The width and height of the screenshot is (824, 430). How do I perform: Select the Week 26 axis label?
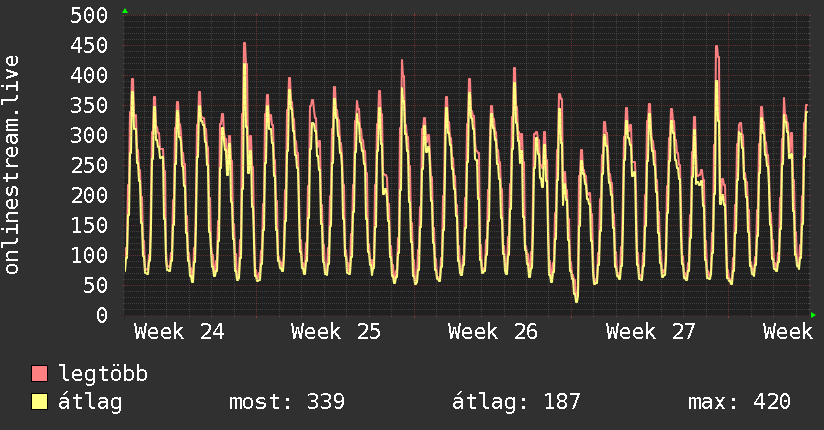click(493, 332)
